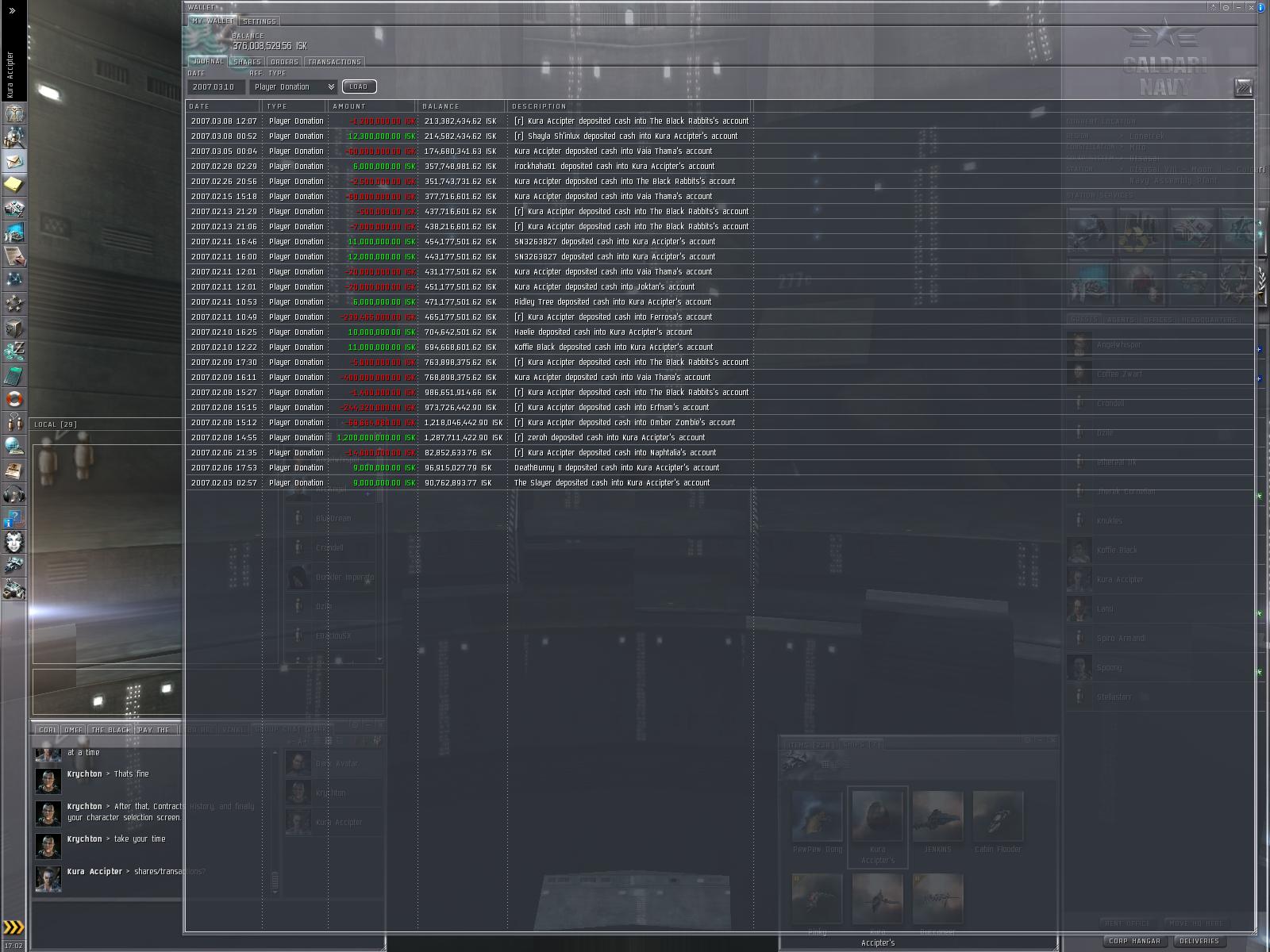Image resolution: width=1270 pixels, height=952 pixels.
Task: Click the Rent Office button in the station panel
Action: (x=1127, y=923)
